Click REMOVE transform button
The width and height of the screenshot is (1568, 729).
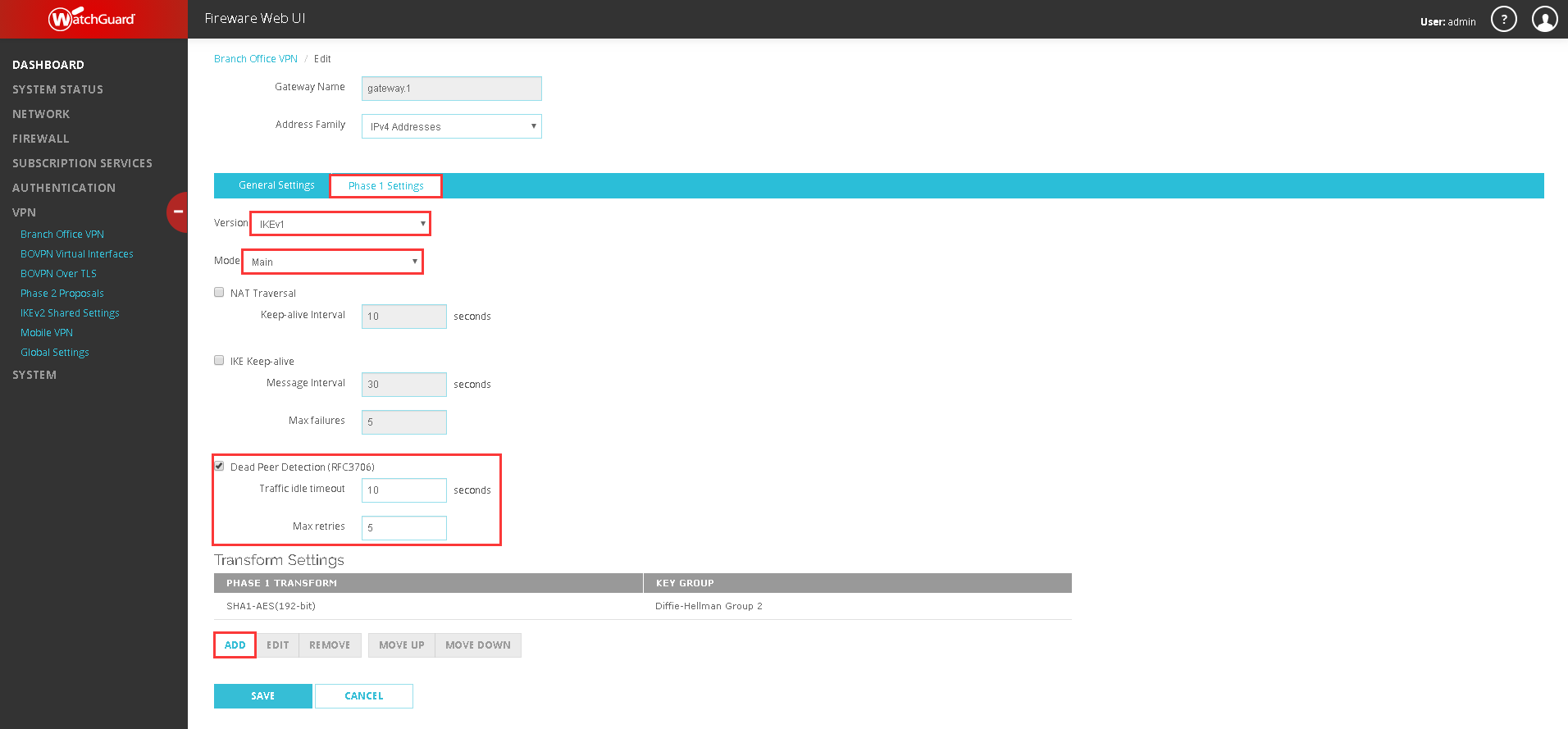tap(330, 645)
